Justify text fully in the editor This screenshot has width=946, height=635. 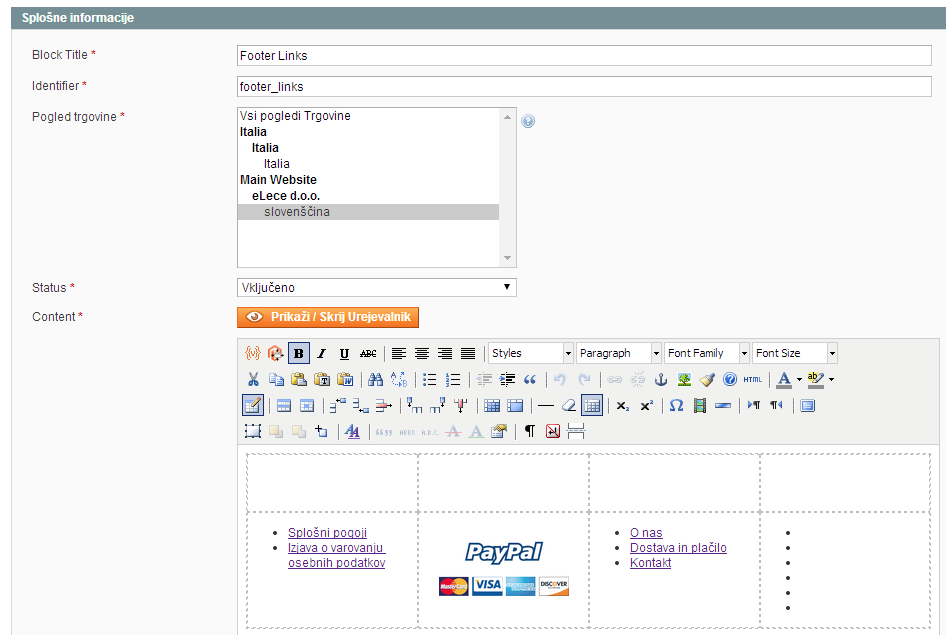[468, 353]
